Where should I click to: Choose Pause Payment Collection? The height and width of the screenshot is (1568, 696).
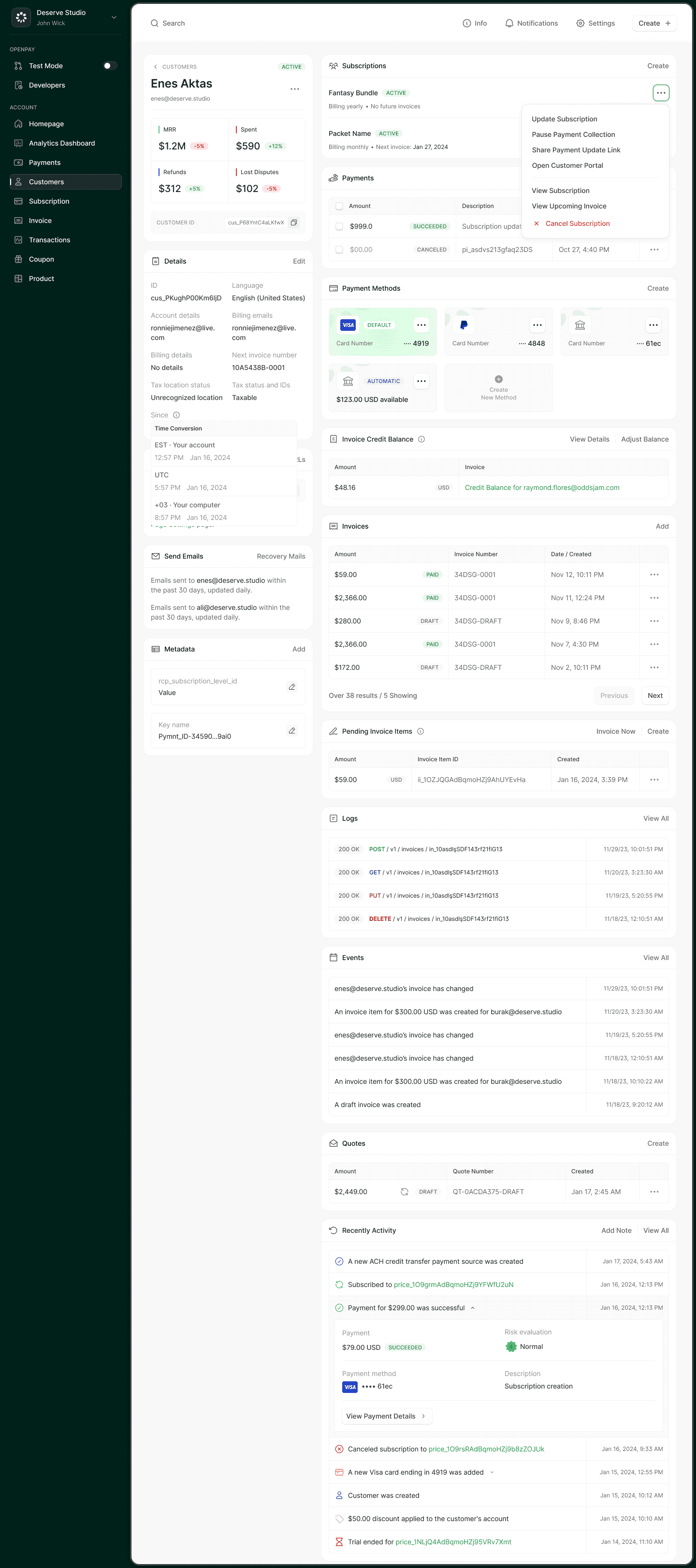[573, 134]
